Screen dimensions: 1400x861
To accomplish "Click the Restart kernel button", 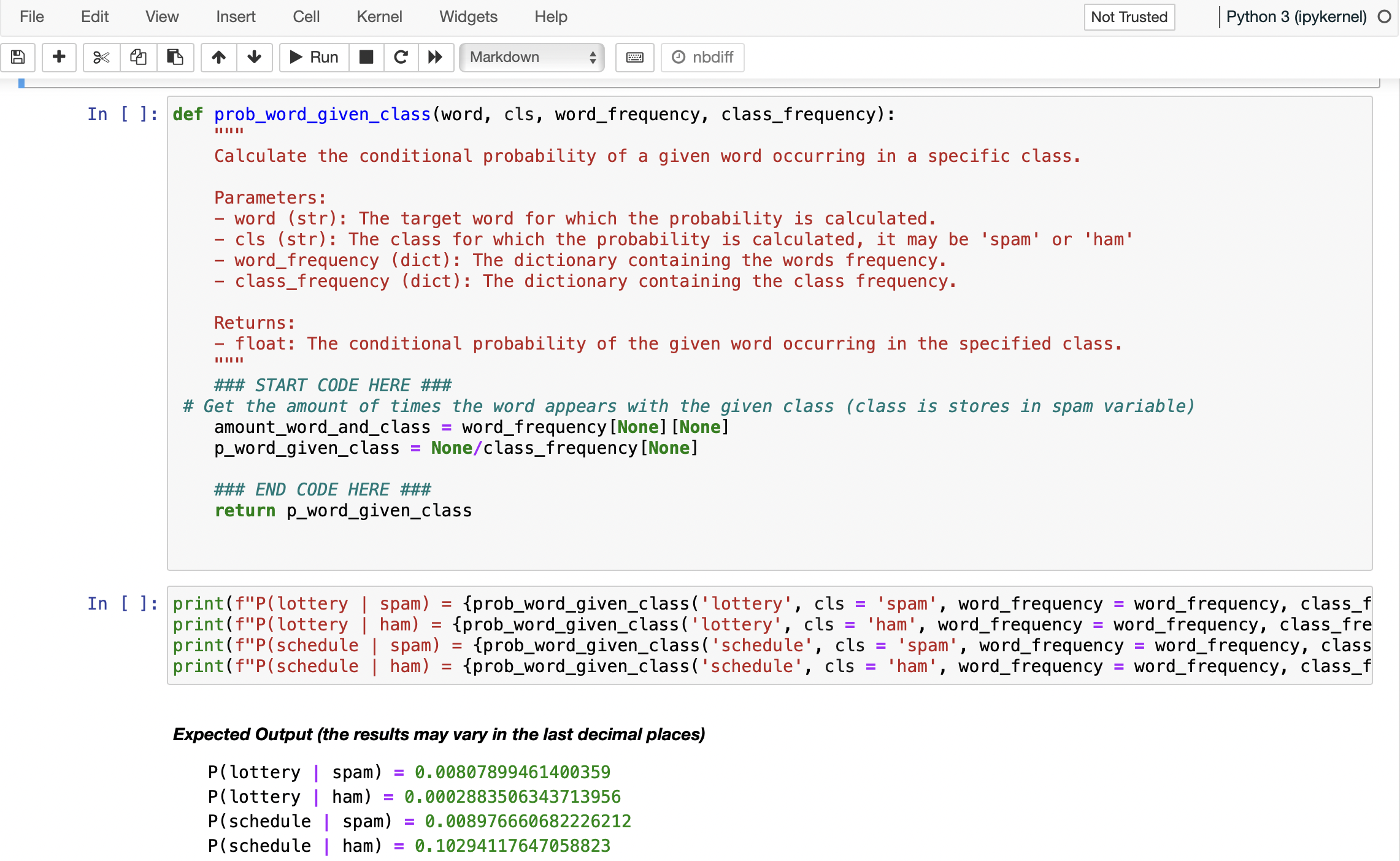I will 399,57.
